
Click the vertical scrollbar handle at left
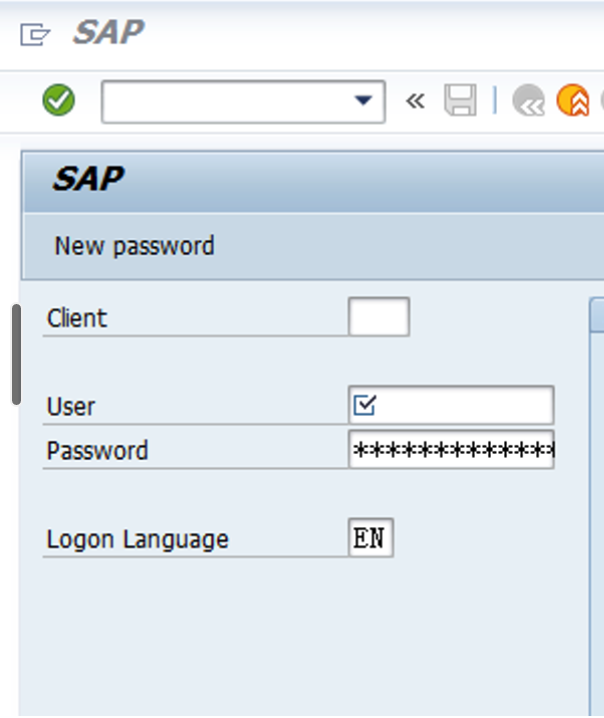(x=16, y=354)
